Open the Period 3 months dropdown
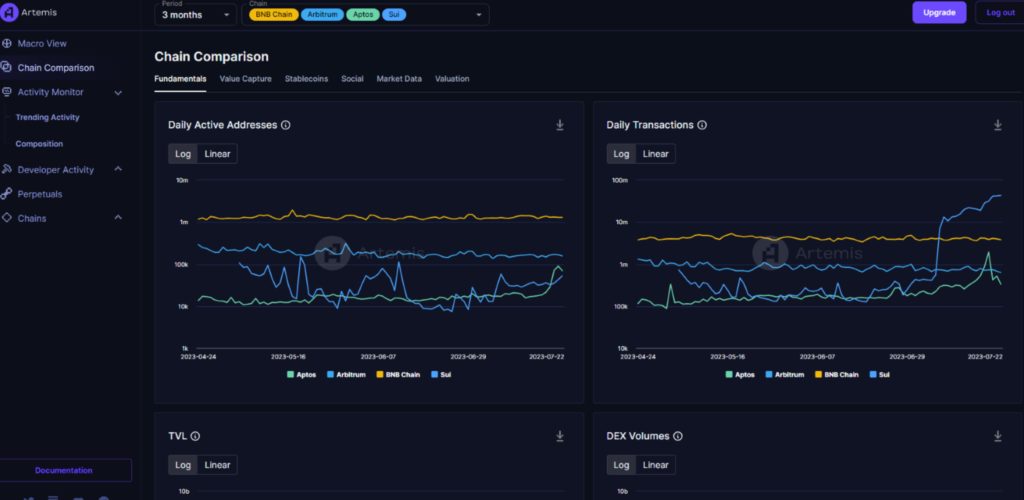Viewport: 1024px width, 500px height. tap(197, 15)
